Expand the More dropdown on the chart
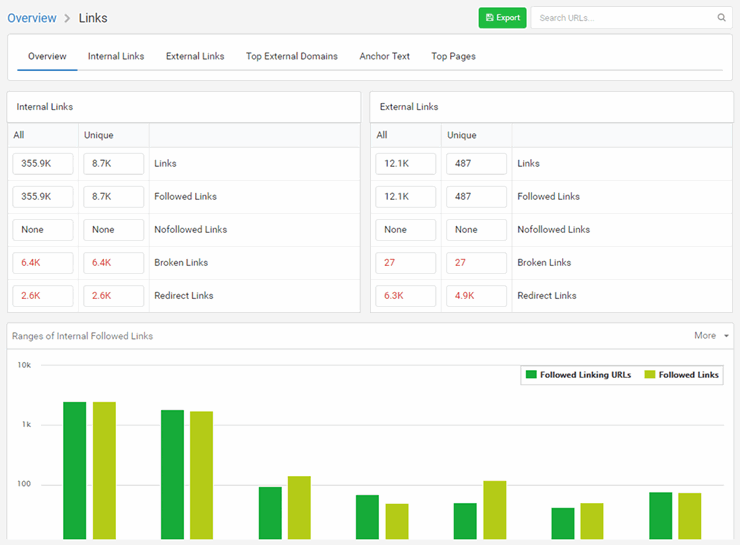This screenshot has width=740, height=545. [x=711, y=336]
